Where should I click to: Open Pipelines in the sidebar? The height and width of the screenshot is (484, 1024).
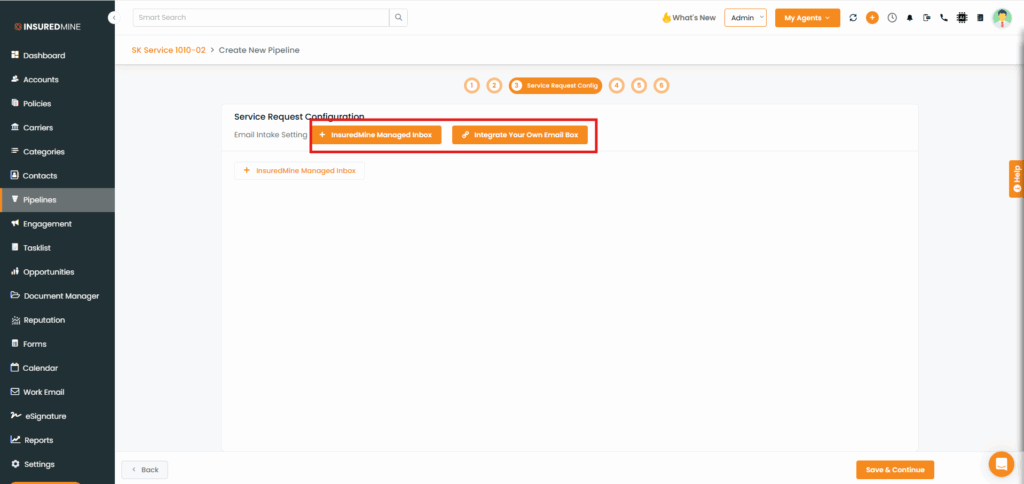click(57, 200)
